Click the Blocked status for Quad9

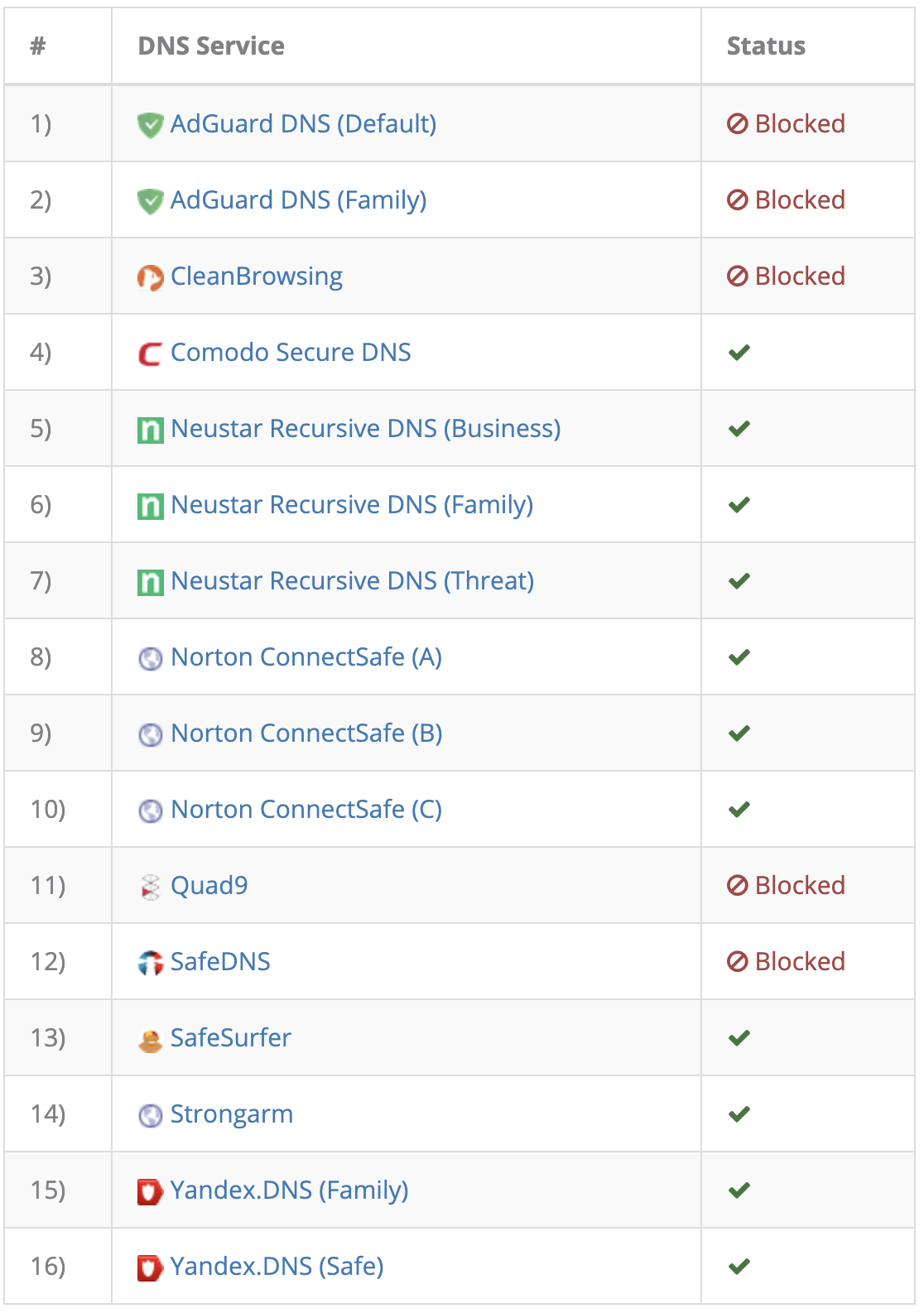(786, 886)
